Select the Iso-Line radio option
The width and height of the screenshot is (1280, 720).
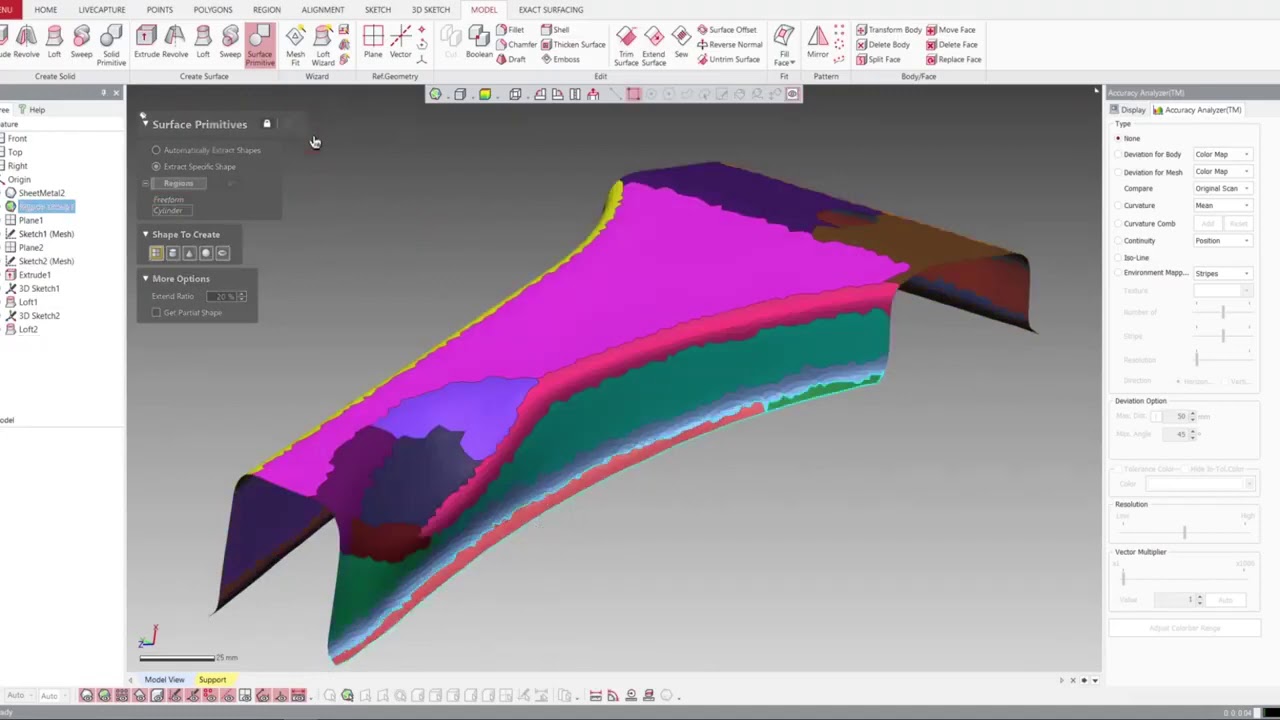pos(1118,257)
